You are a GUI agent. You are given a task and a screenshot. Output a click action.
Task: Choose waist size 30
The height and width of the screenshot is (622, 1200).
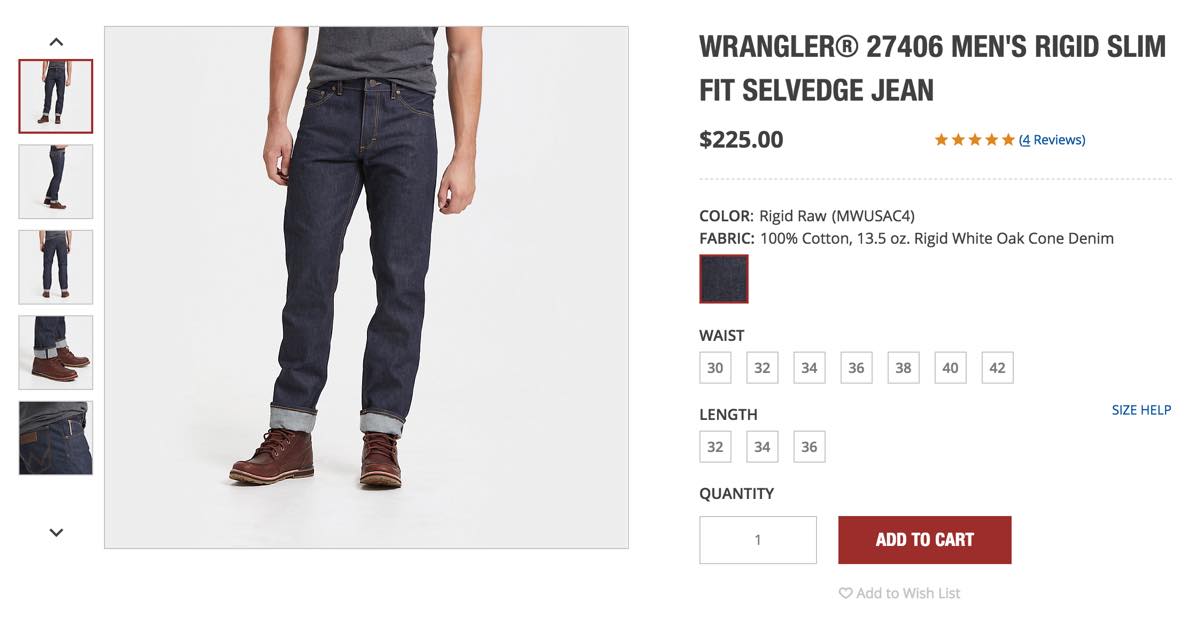coord(715,368)
